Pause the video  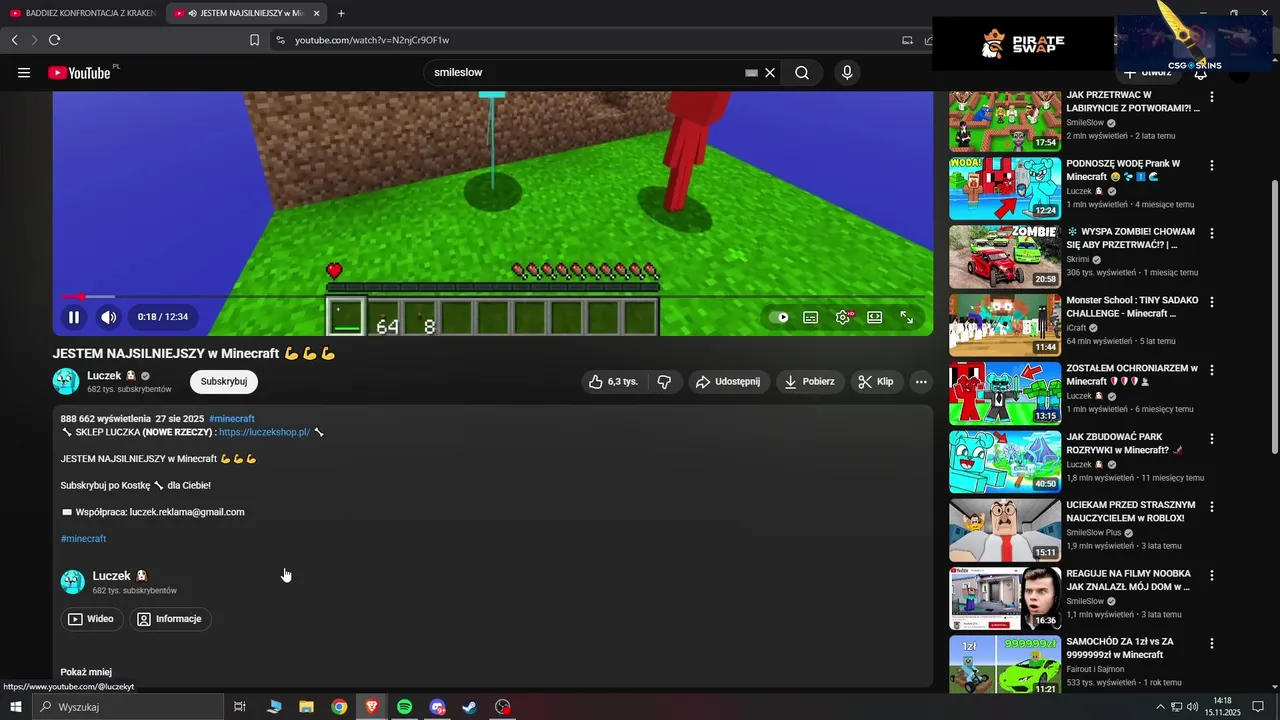tap(73, 317)
